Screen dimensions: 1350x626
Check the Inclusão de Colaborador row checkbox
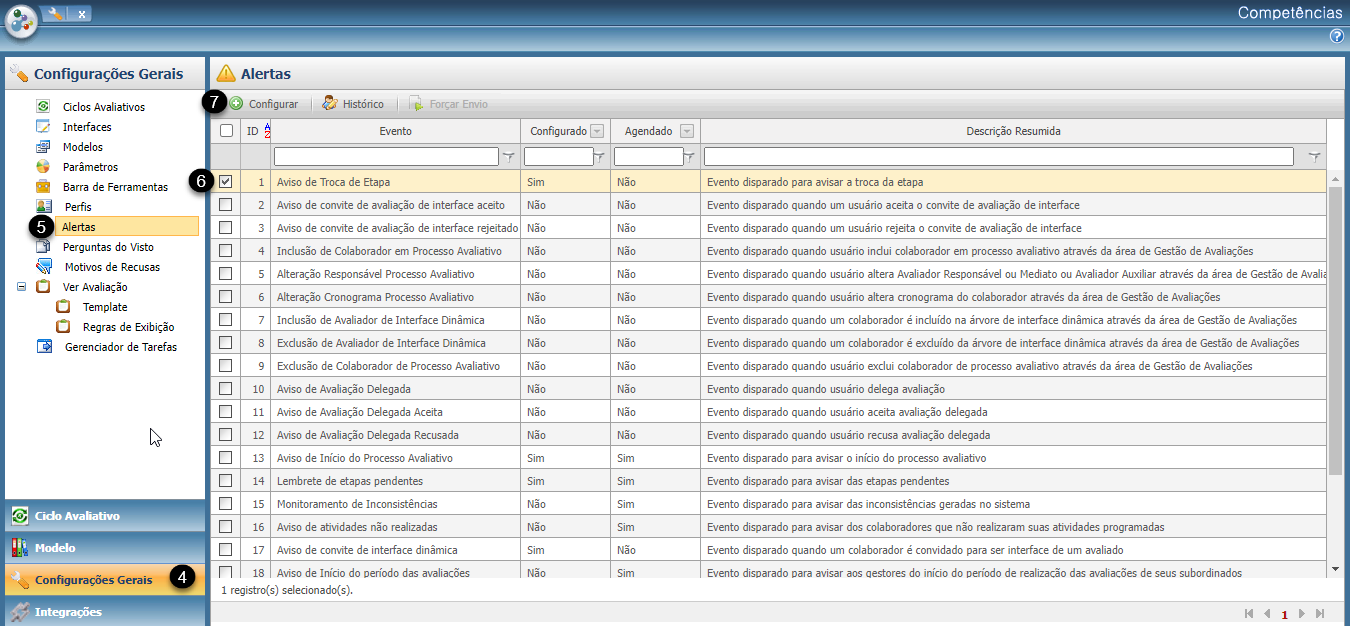pyautogui.click(x=226, y=250)
